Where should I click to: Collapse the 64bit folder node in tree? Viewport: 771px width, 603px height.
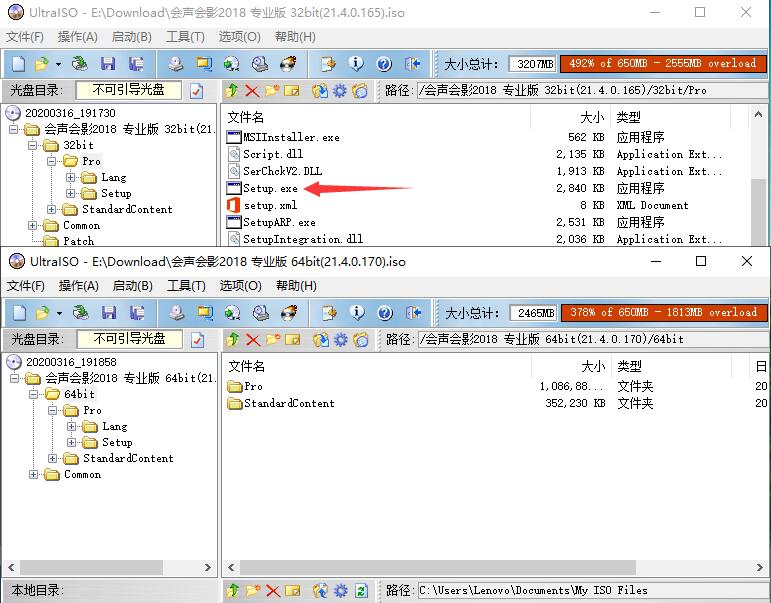point(33,394)
